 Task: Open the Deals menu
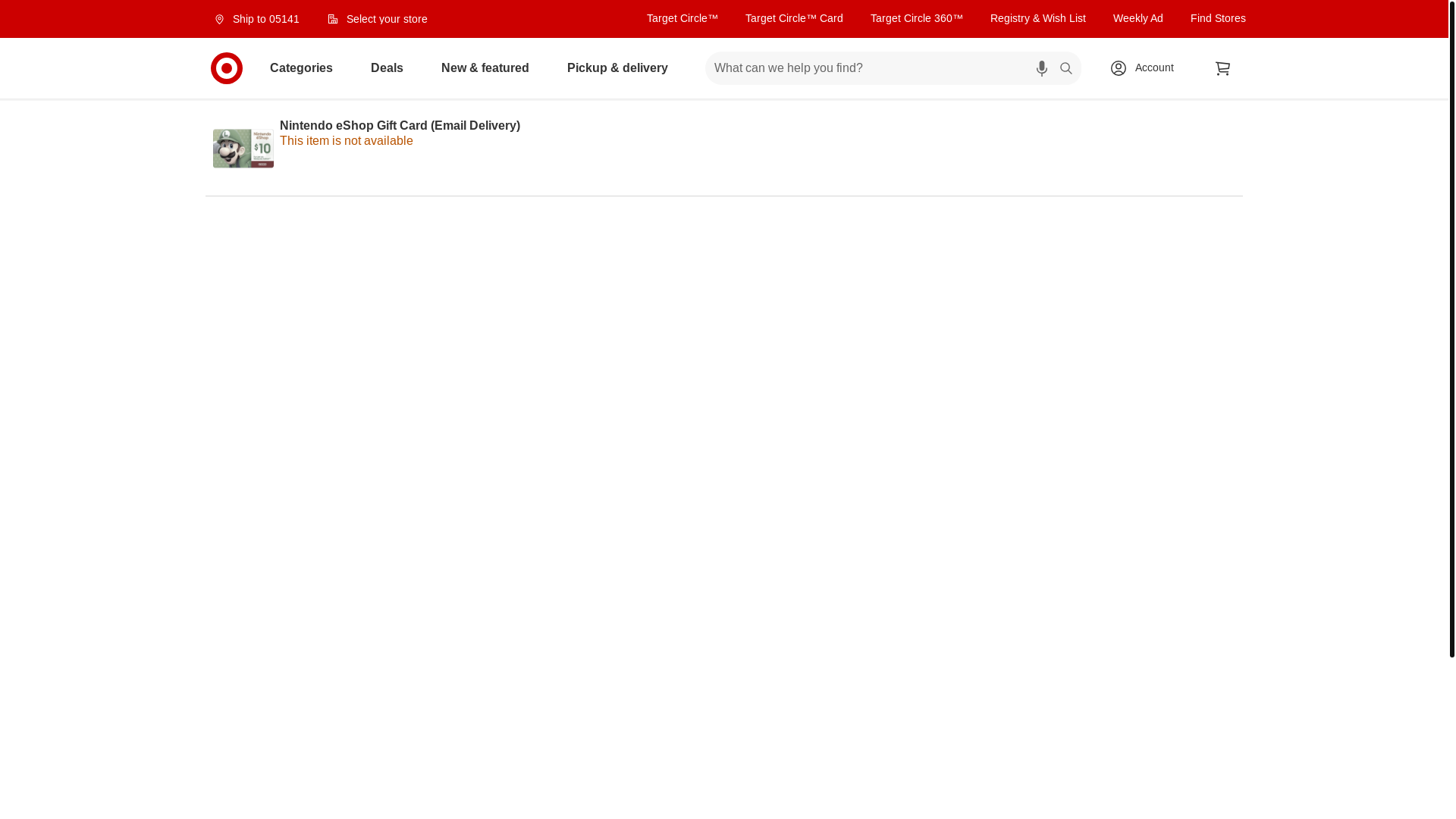click(x=387, y=68)
